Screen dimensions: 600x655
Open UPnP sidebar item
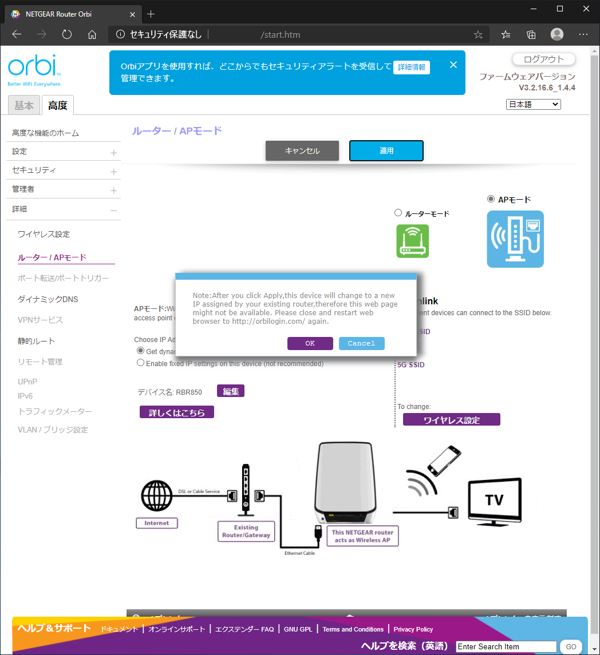pos(27,381)
